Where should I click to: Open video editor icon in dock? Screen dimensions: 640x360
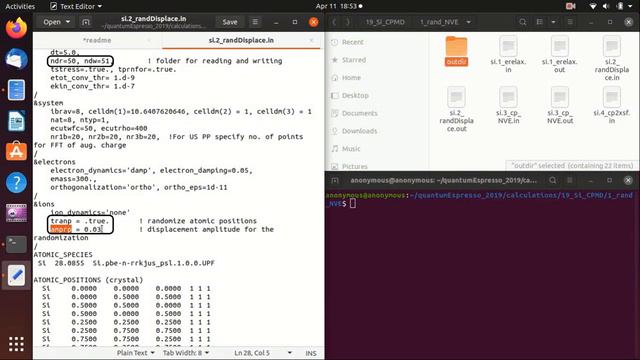pyautogui.click(x=16, y=213)
